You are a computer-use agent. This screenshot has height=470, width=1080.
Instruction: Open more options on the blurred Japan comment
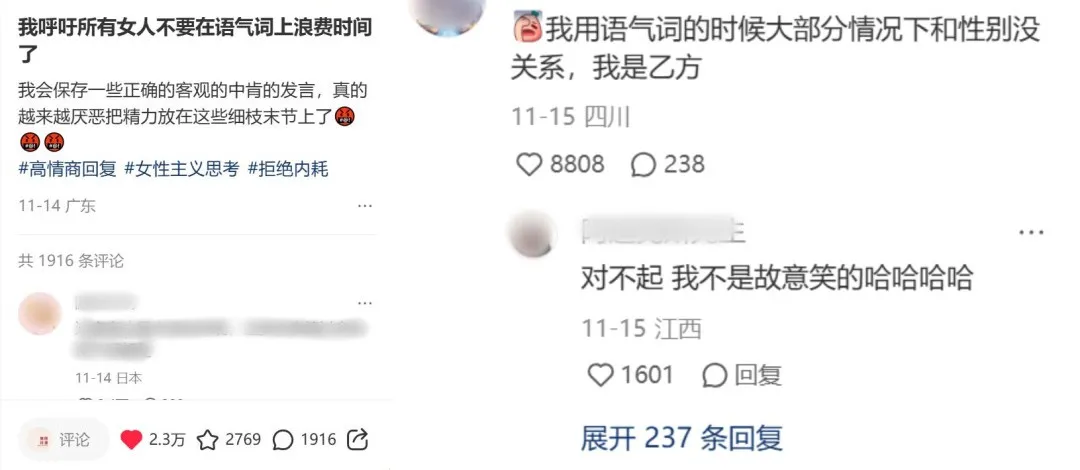365,303
